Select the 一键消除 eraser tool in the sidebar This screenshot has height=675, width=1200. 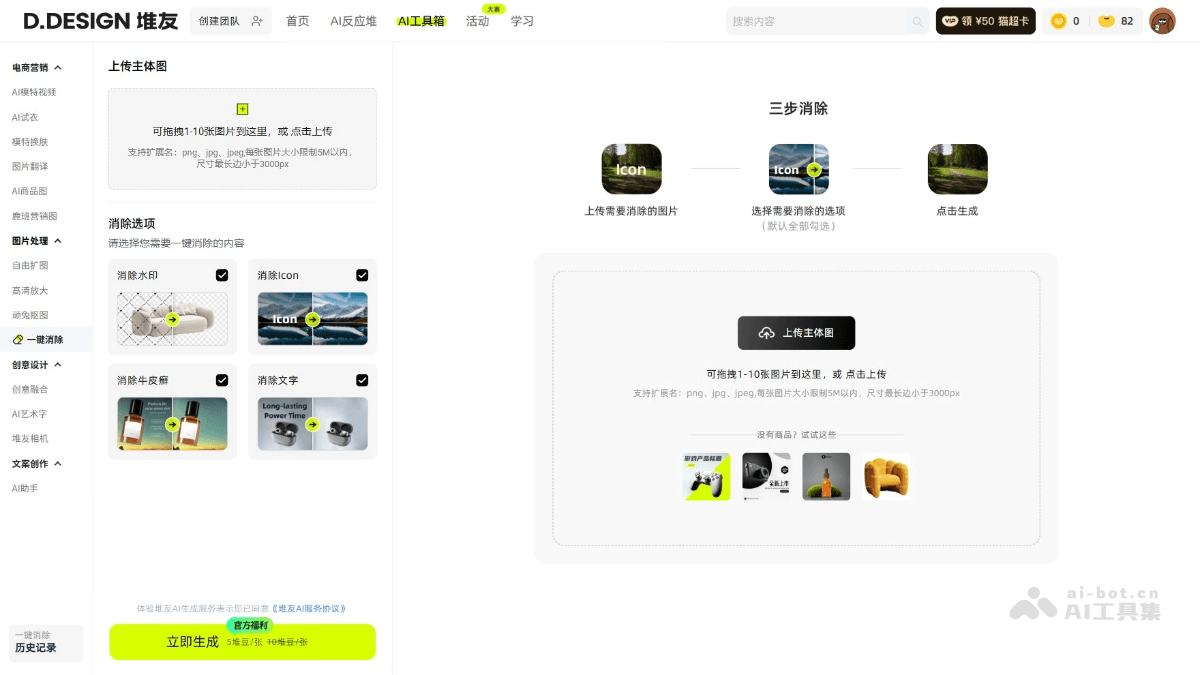pos(44,339)
